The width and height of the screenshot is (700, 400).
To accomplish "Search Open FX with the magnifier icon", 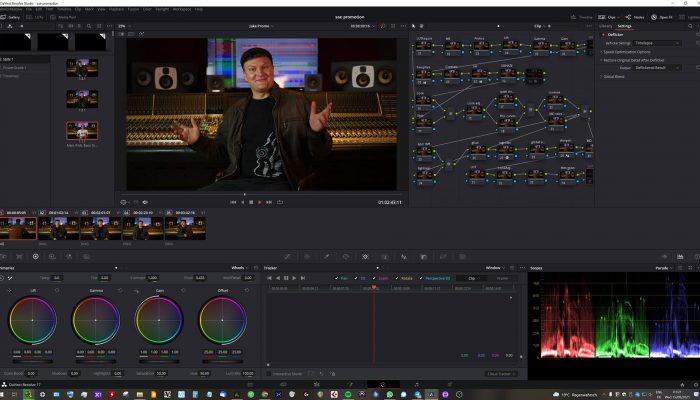I will click(690, 26).
